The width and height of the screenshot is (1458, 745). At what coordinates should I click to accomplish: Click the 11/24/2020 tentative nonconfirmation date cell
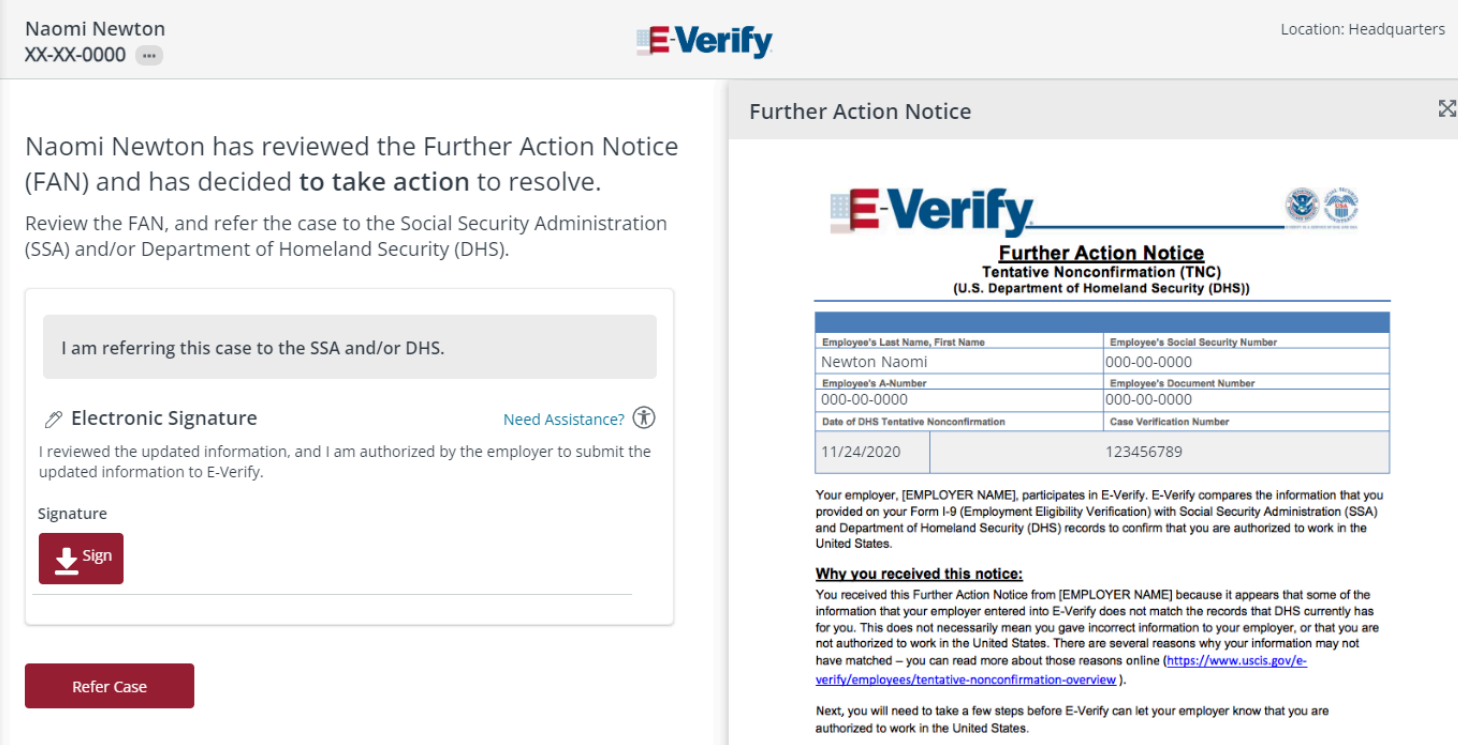pyautogui.click(x=872, y=451)
